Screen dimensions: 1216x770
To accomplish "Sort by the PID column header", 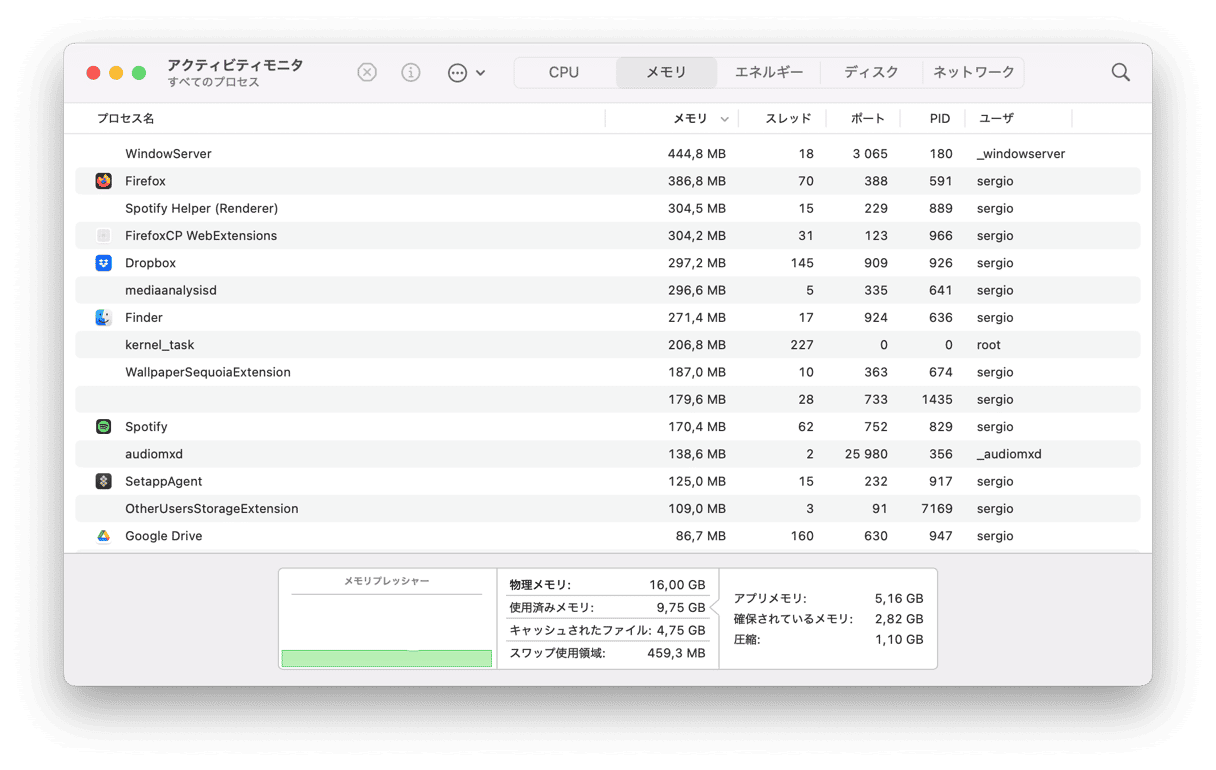I will pyautogui.click(x=939, y=118).
